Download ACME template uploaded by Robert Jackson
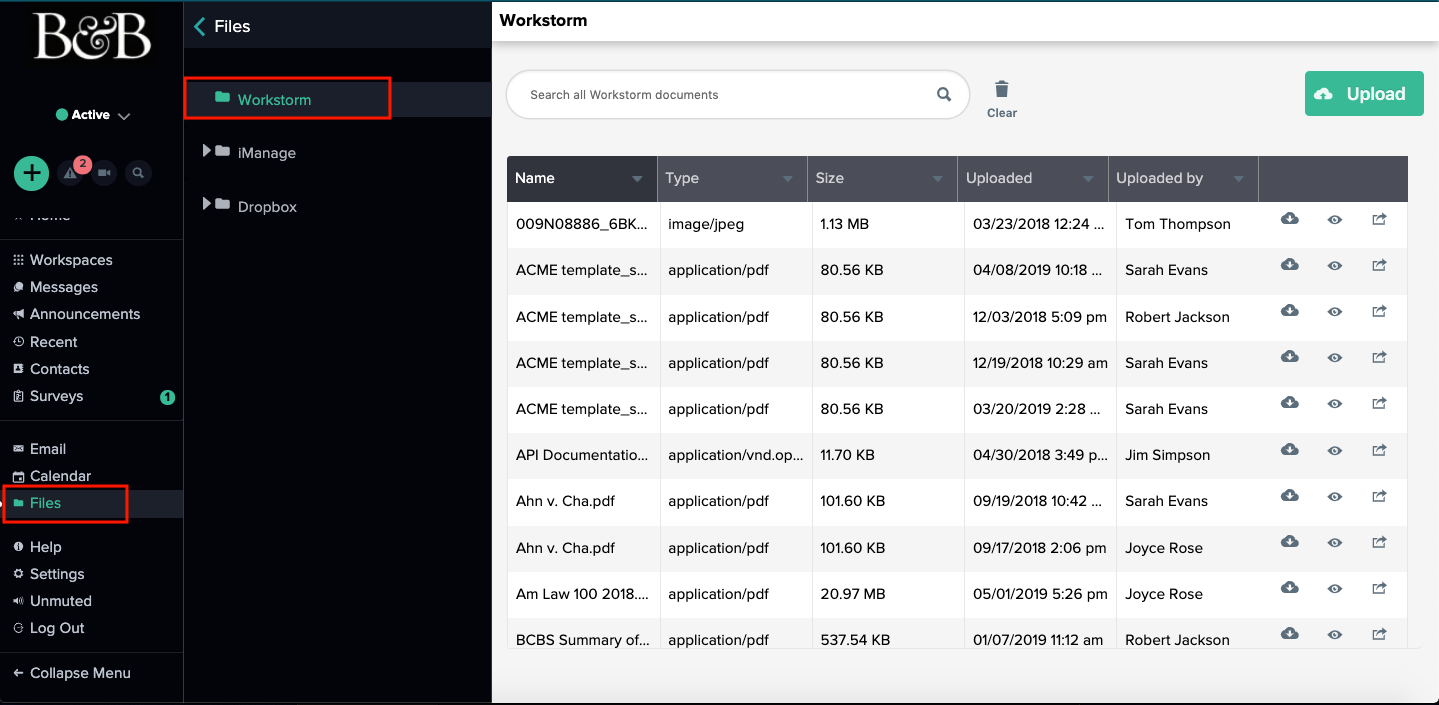 (x=1290, y=311)
